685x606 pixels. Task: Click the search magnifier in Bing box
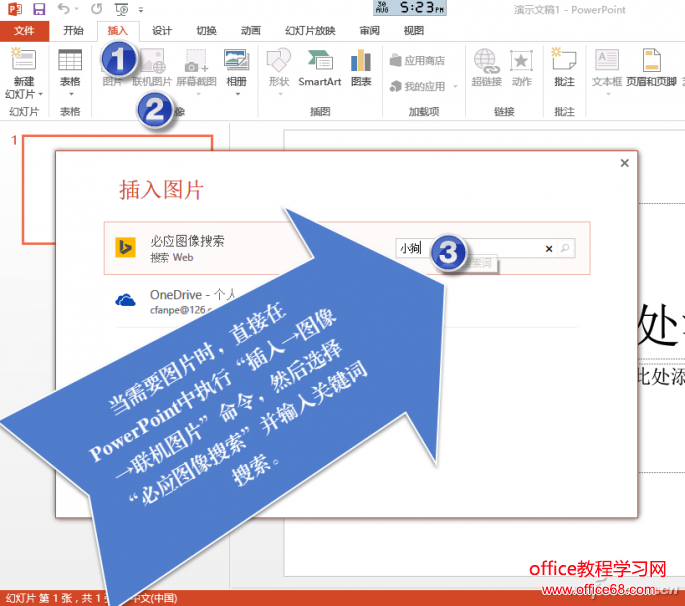click(565, 249)
